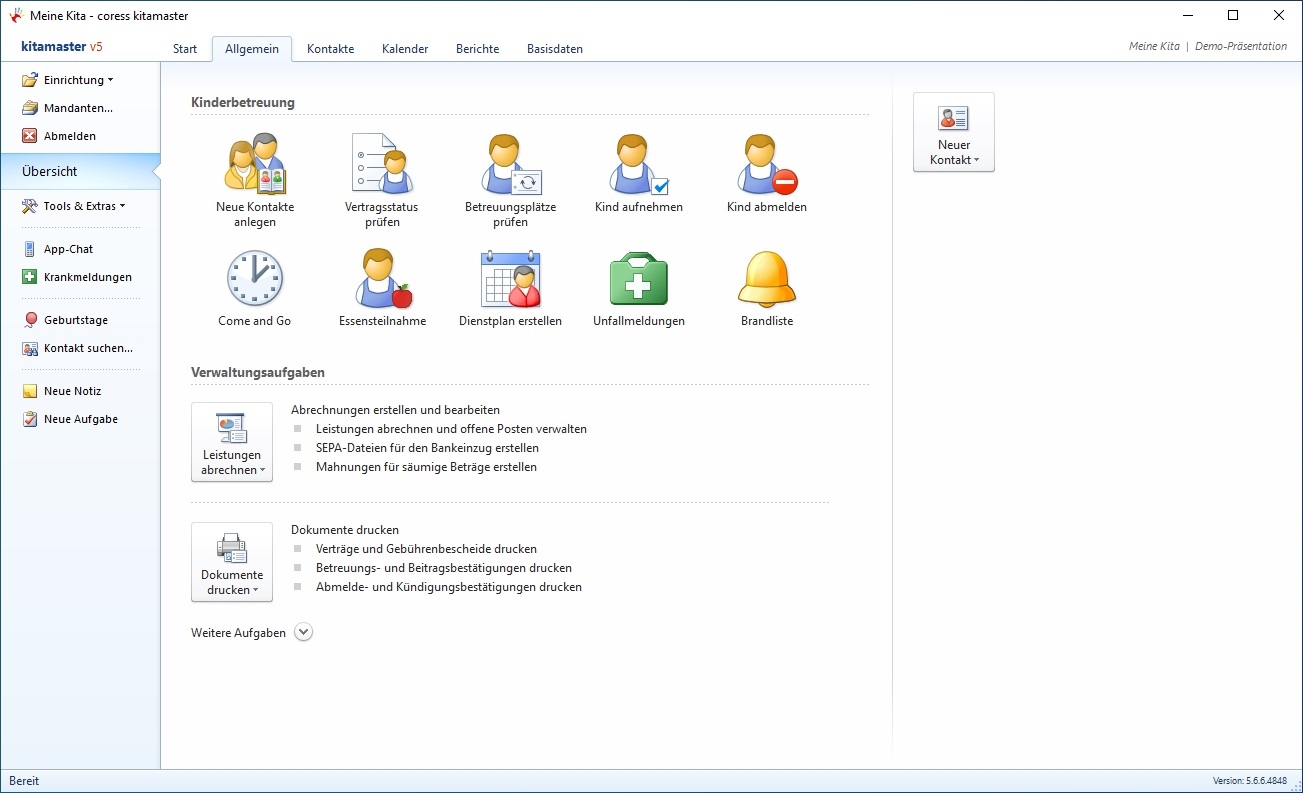Launch Dienstplan erstellen
Viewport: 1303px width, 793px height.
510,278
